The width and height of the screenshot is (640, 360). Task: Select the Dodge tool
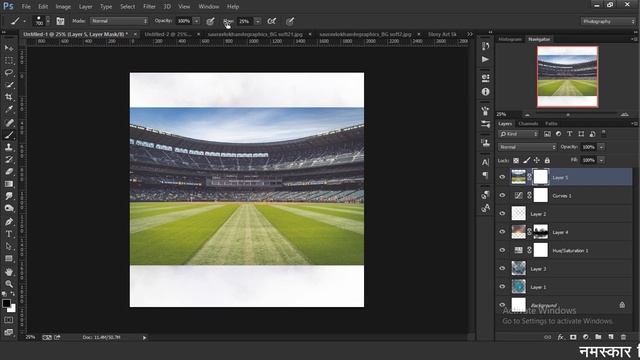pyautogui.click(x=9, y=209)
